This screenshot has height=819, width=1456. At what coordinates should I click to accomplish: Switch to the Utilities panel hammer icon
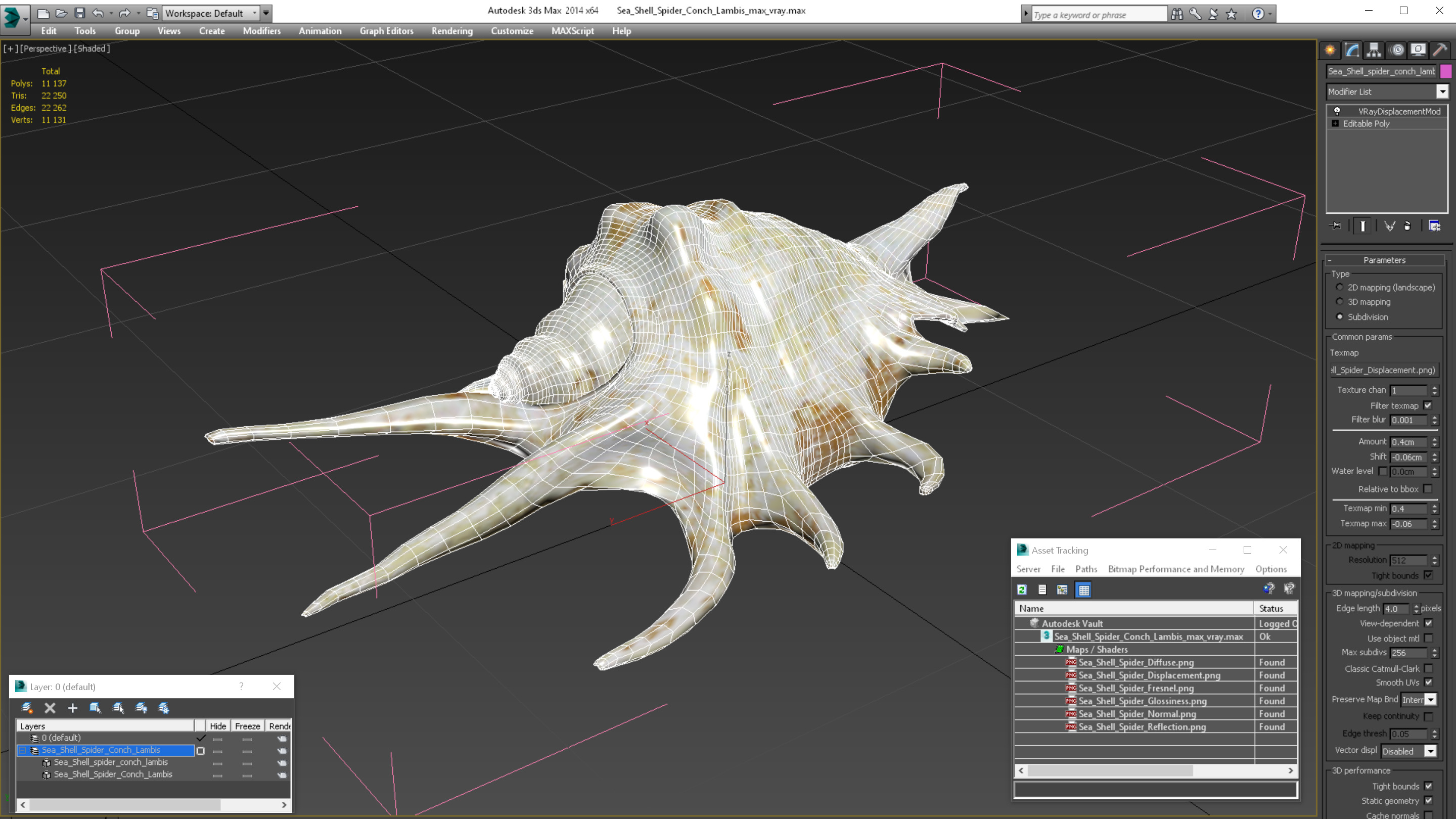click(1440, 51)
